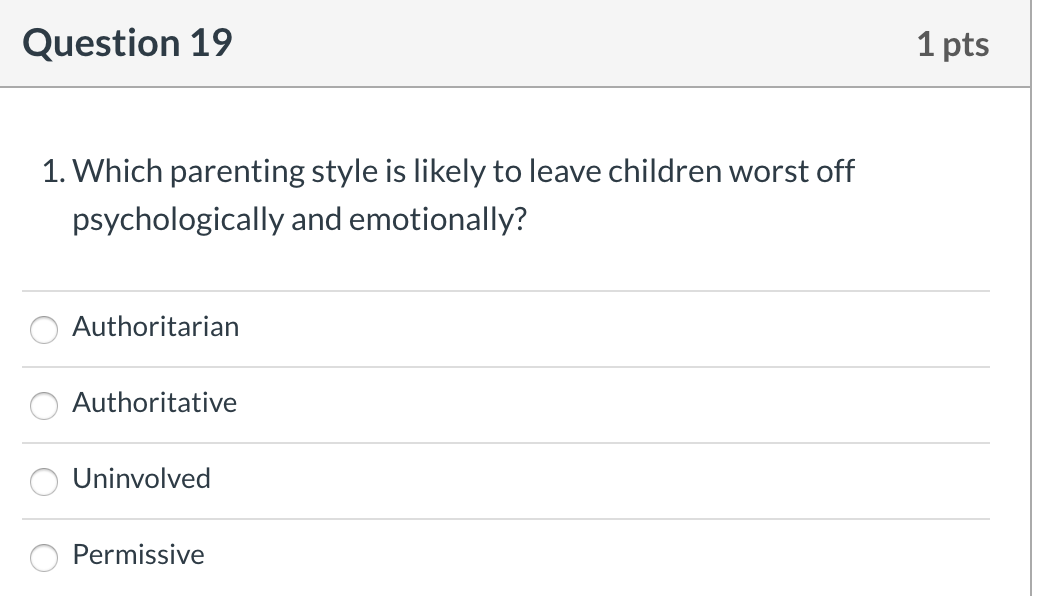Viewport: 1058px width, 596px height.
Task: Click the word "emotionally?" in the question
Action: (437, 220)
